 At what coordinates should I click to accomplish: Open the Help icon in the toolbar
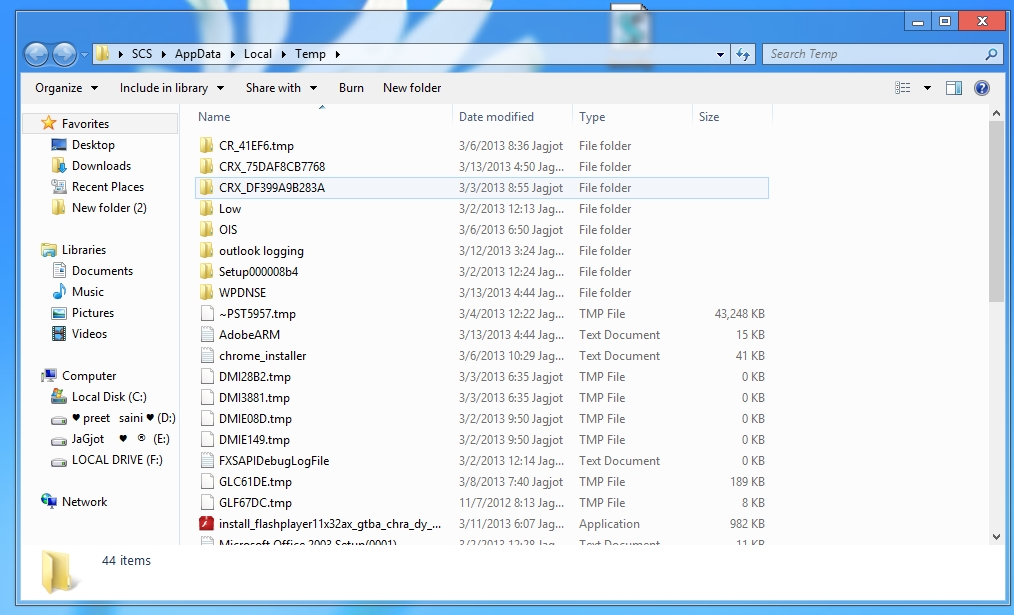[x=981, y=88]
